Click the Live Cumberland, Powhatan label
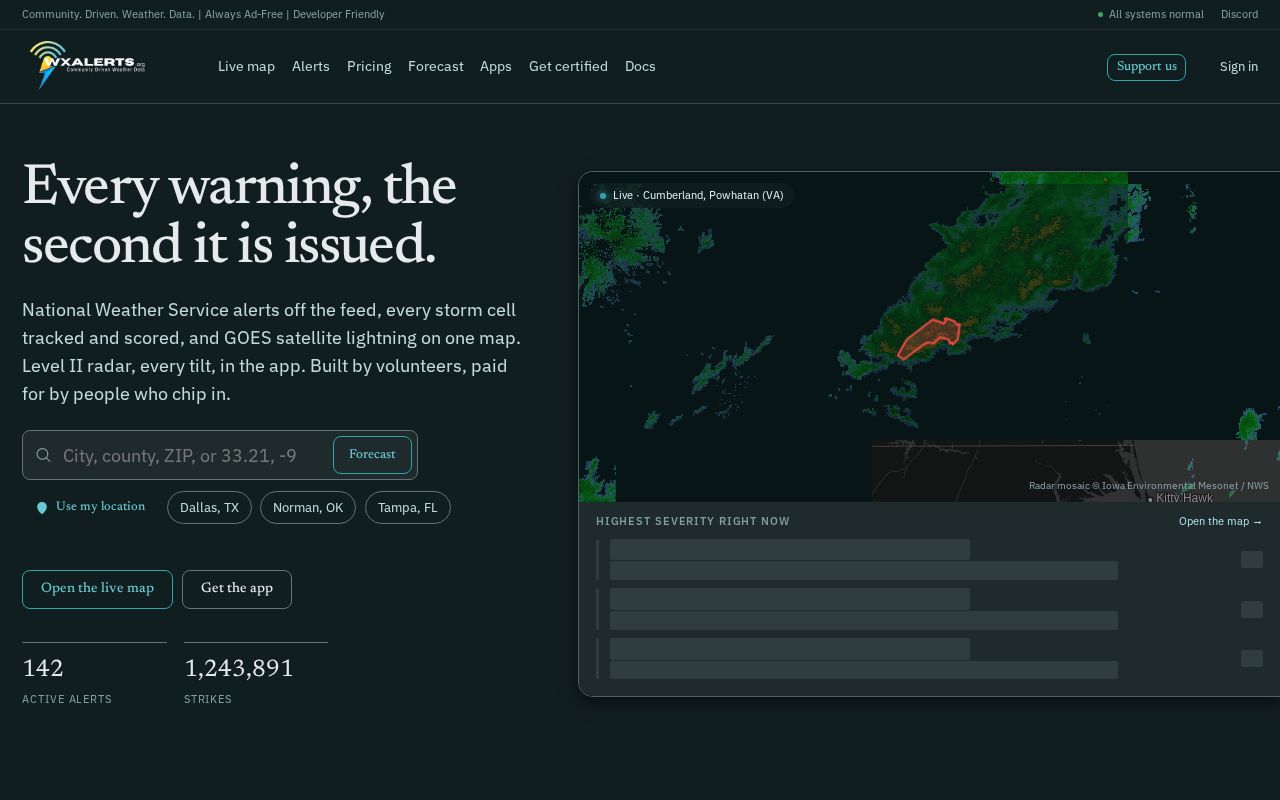 click(x=691, y=195)
